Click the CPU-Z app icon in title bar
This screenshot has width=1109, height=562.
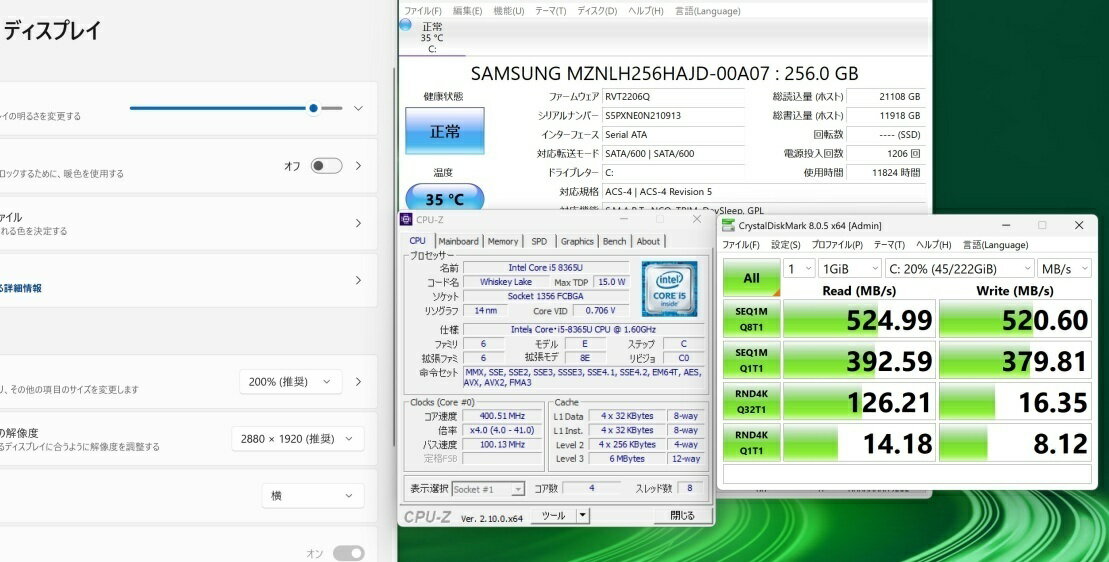(406, 219)
